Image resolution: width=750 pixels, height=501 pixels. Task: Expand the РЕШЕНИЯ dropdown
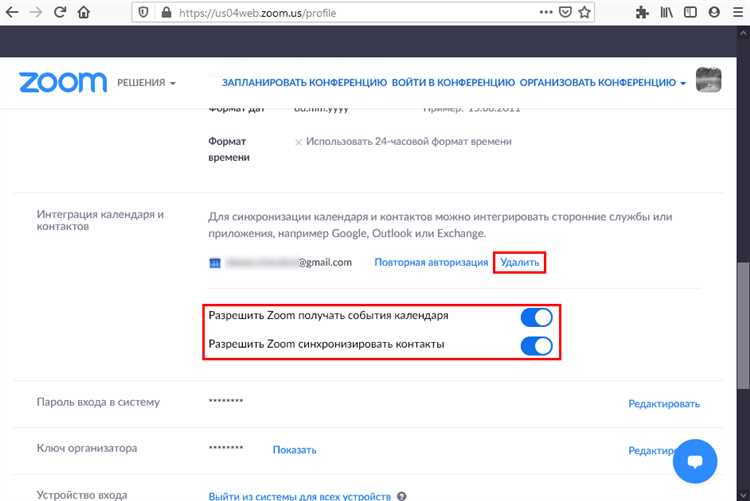[146, 83]
